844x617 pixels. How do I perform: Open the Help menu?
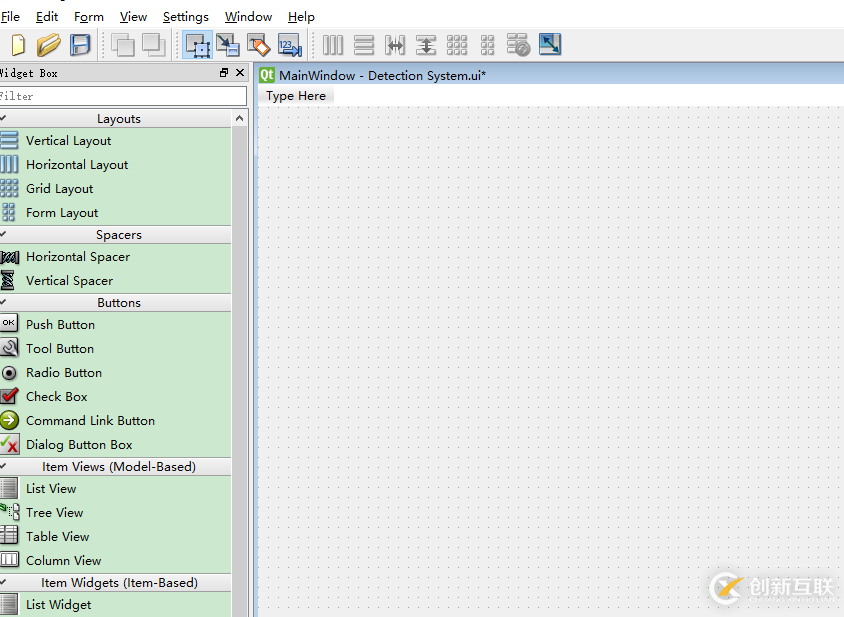301,17
